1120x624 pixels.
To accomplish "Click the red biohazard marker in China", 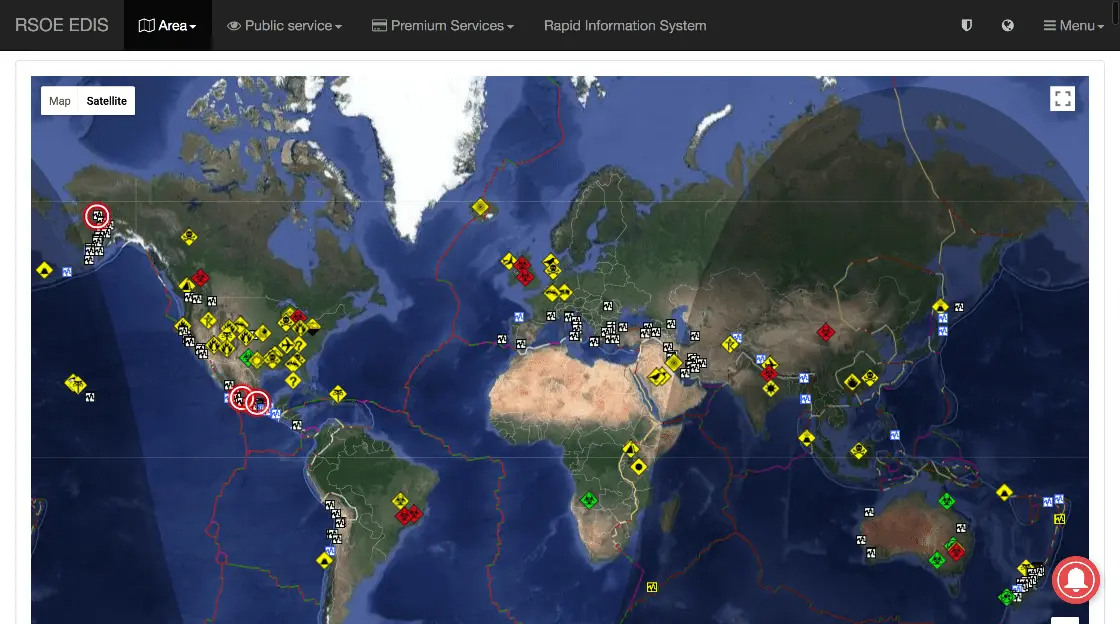I will pos(825,332).
